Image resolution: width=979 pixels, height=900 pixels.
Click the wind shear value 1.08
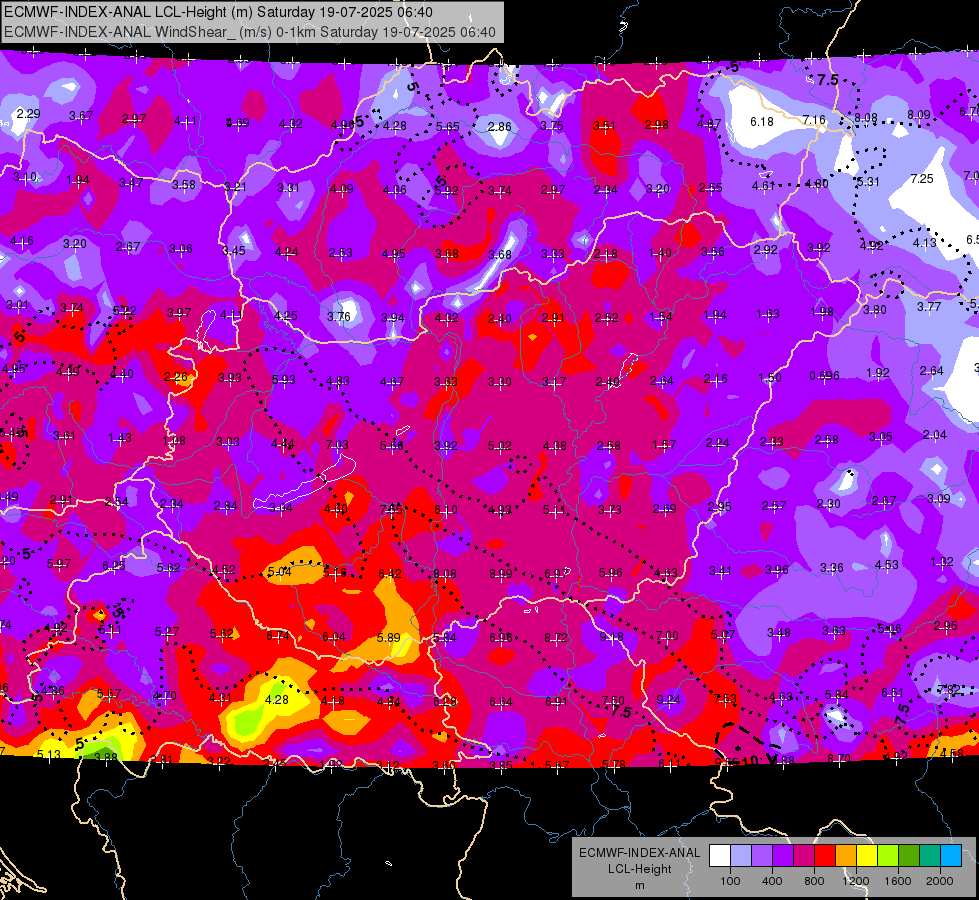(174, 440)
